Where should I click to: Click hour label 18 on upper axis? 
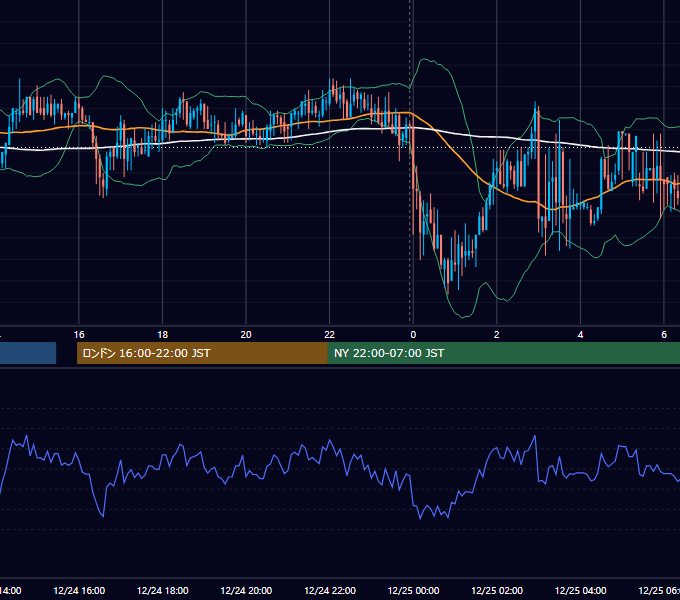(163, 335)
